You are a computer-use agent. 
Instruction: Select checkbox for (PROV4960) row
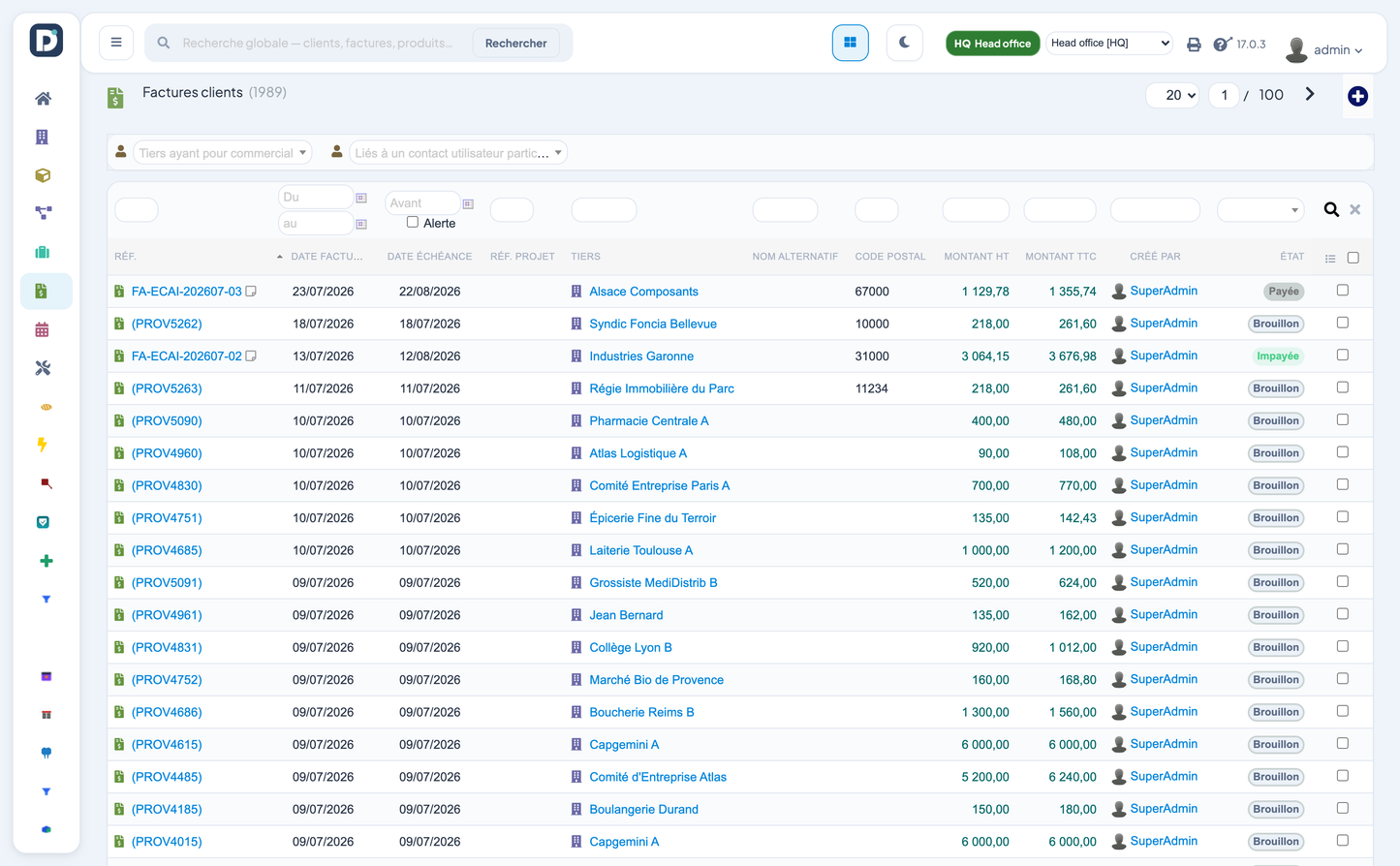tap(1343, 451)
